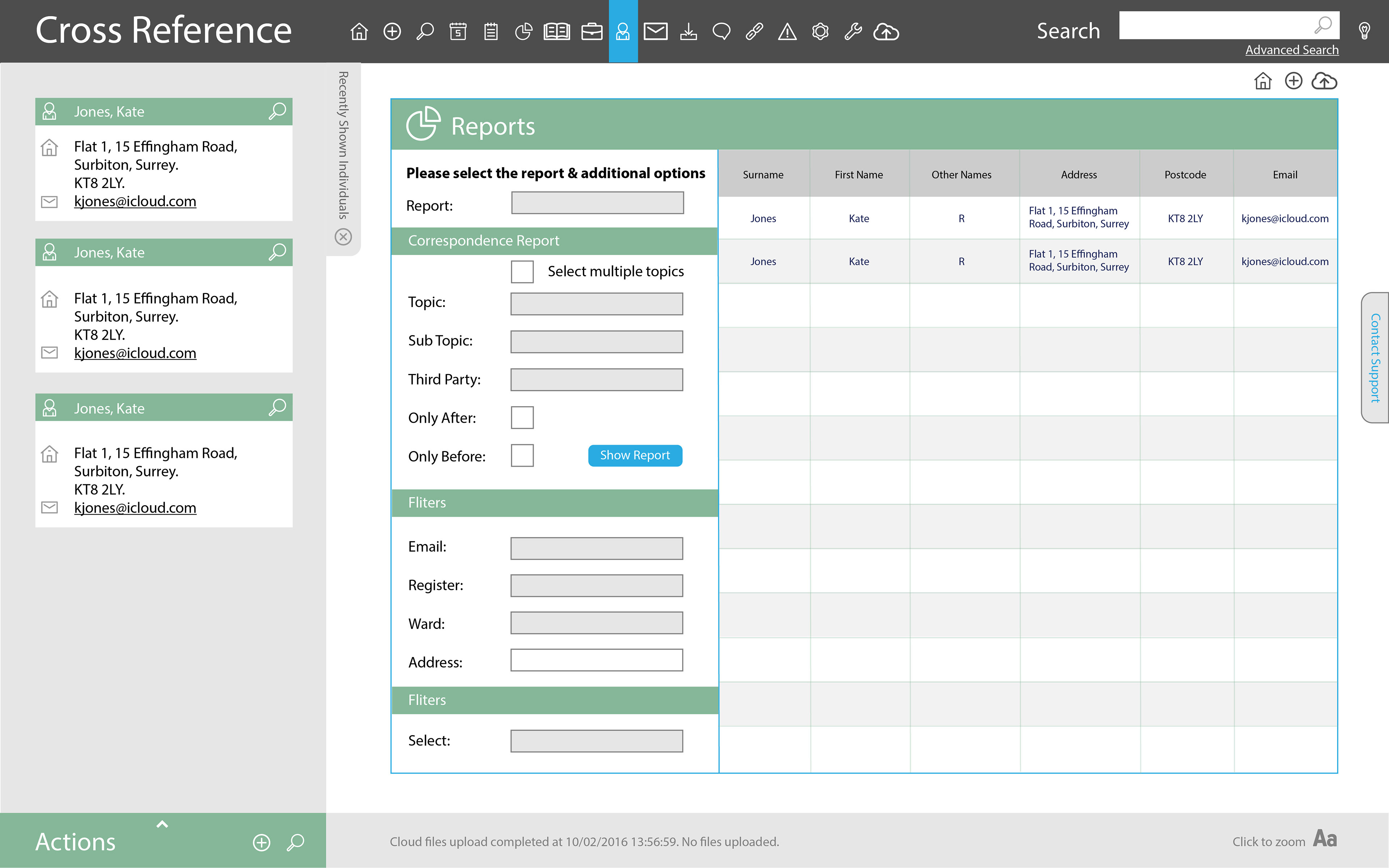Viewport: 1389px width, 868px height.
Task: Open the Contact Support side tab
Action: tap(1375, 358)
